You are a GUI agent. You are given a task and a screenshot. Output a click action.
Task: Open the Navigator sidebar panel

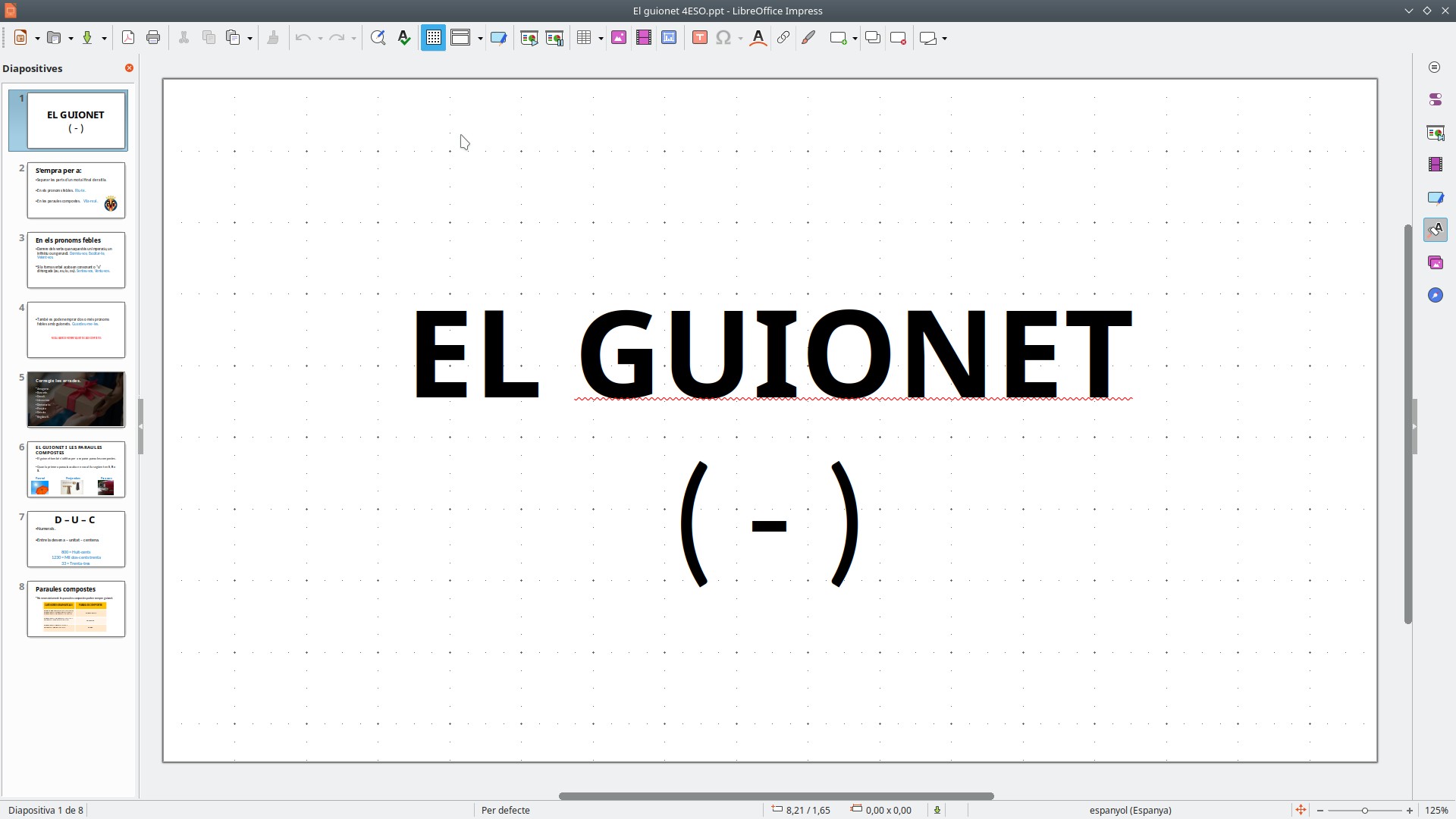pos(1436,295)
